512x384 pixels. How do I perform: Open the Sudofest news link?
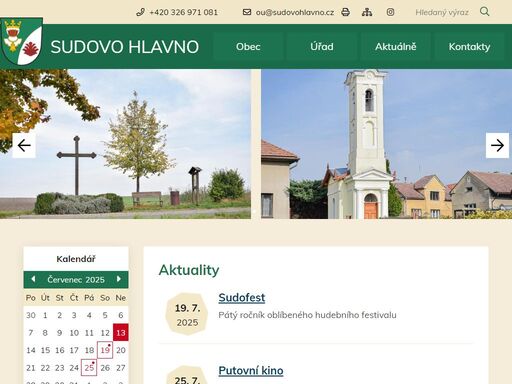[x=242, y=298]
